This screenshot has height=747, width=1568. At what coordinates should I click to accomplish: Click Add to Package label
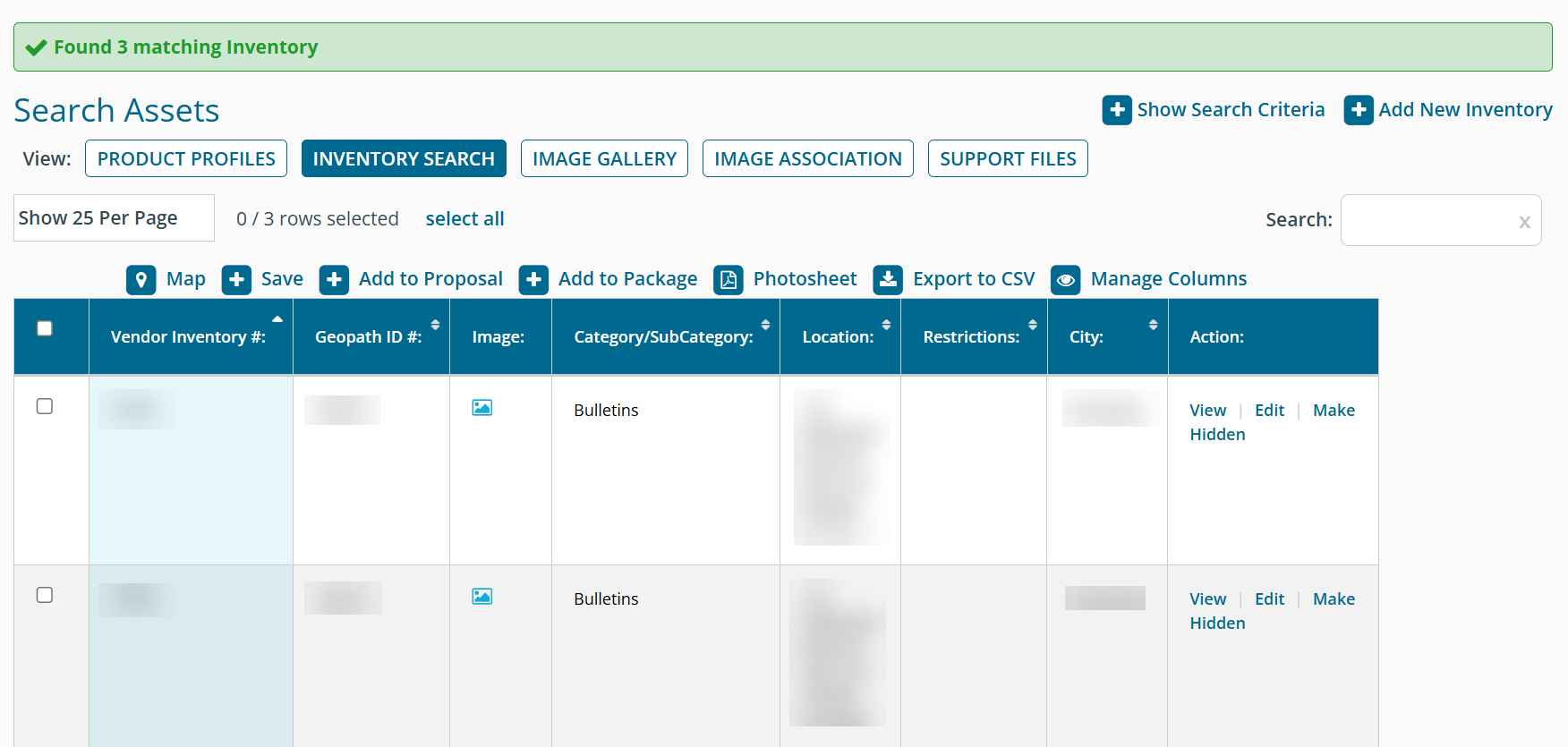(627, 279)
